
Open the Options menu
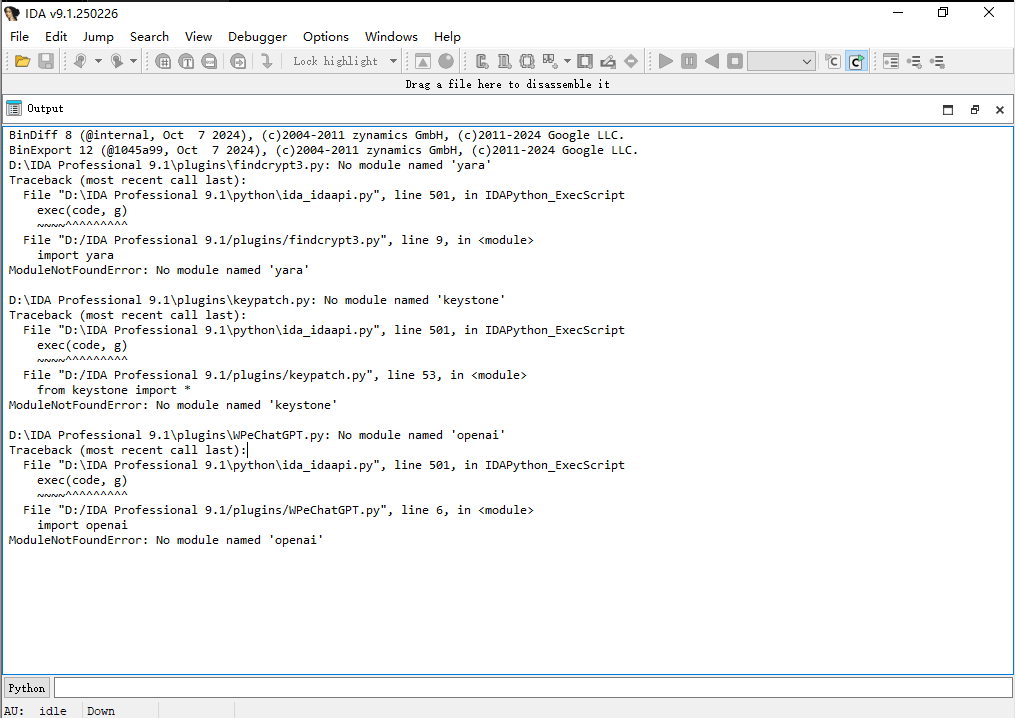pyautogui.click(x=326, y=37)
